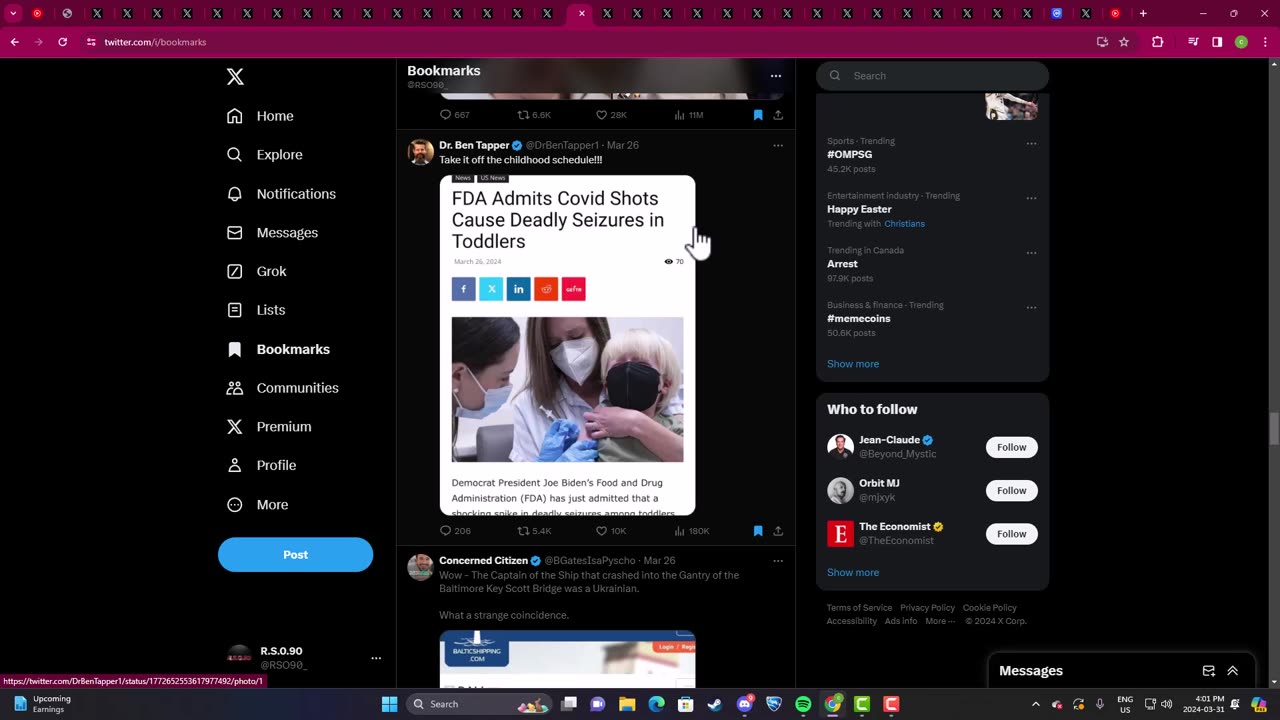Viewport: 1280px width, 720px height.
Task: Share Dr. Ben Tapper tweet
Action: 778,531
